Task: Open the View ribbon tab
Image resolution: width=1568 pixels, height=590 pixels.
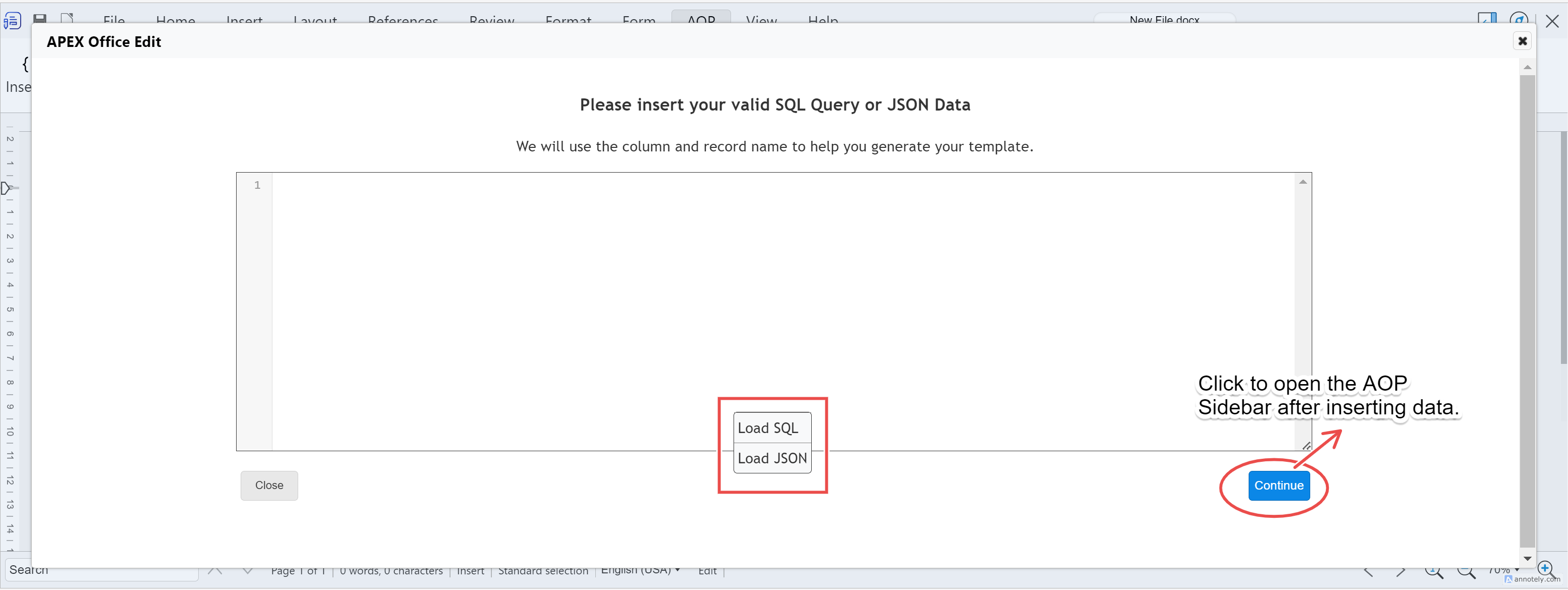Action: (761, 20)
